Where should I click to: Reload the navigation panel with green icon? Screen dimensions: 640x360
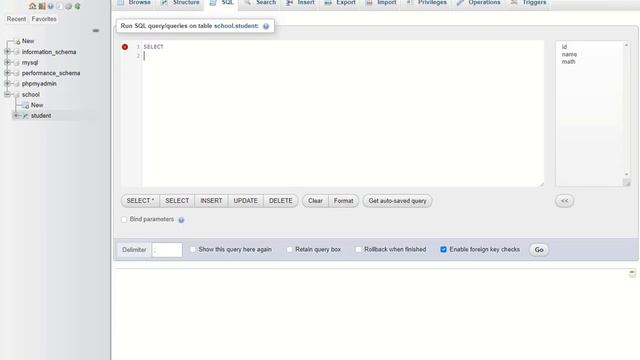(77, 6)
